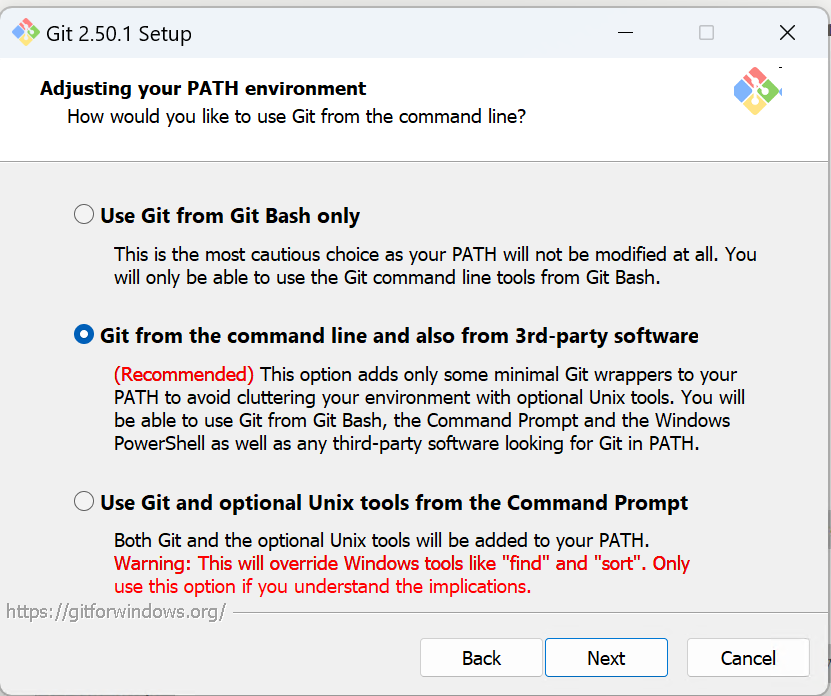The image size is (831, 696).
Task: Proceed with the Next button
Action: (x=606, y=658)
